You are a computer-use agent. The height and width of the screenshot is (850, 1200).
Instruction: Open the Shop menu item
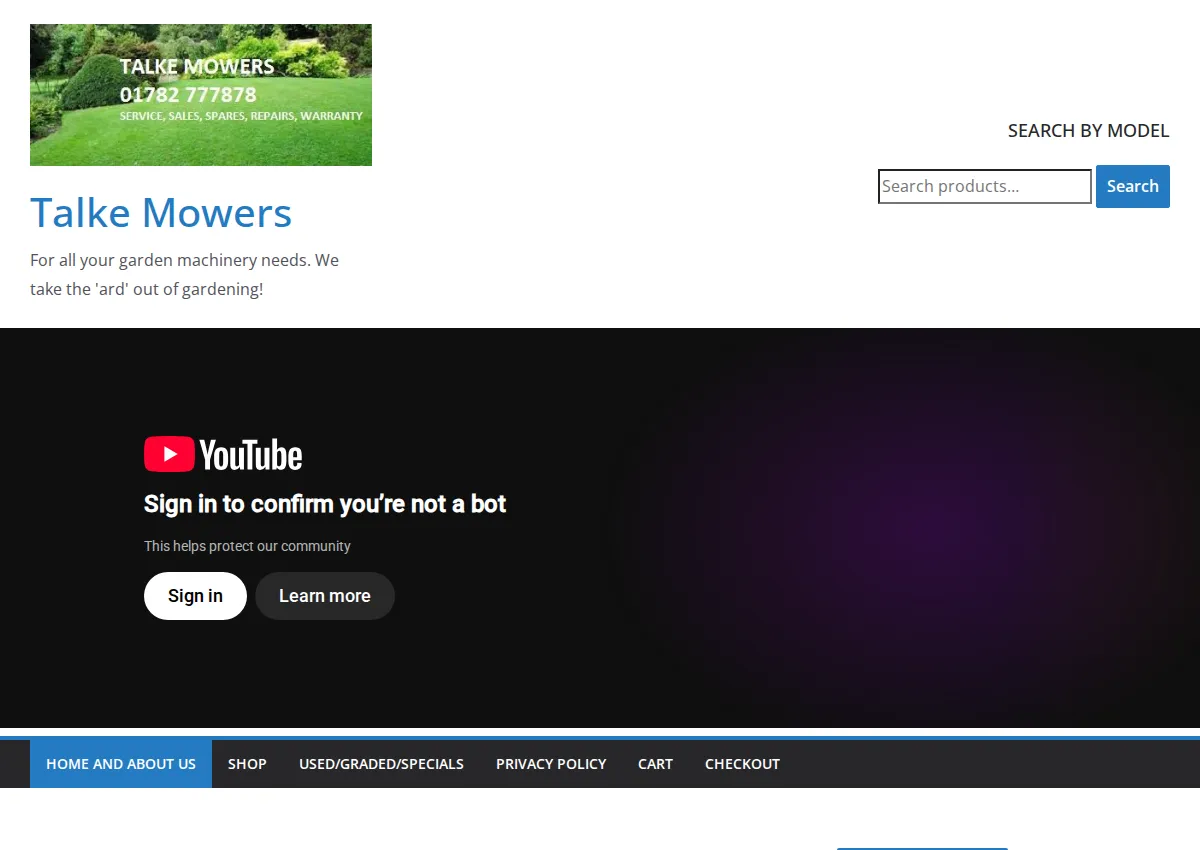247,764
